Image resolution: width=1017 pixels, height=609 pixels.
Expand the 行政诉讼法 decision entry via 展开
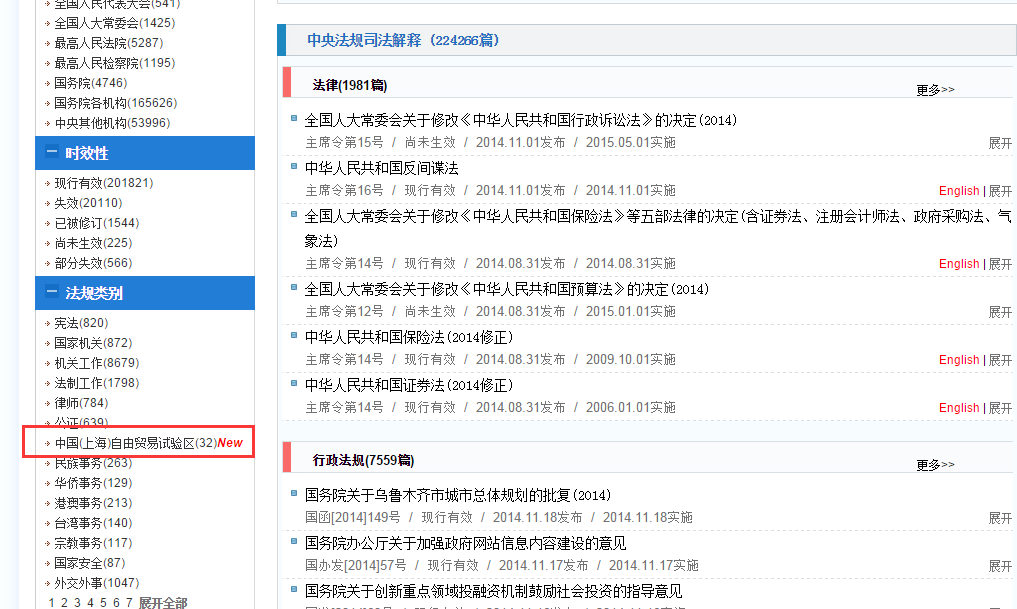1000,143
